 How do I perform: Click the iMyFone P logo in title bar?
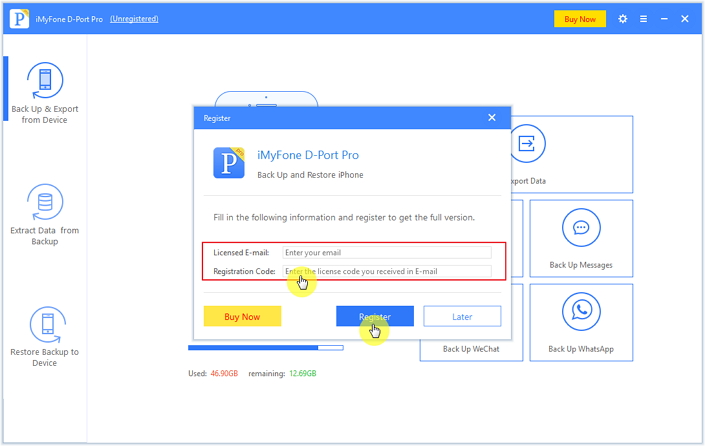tap(19, 19)
